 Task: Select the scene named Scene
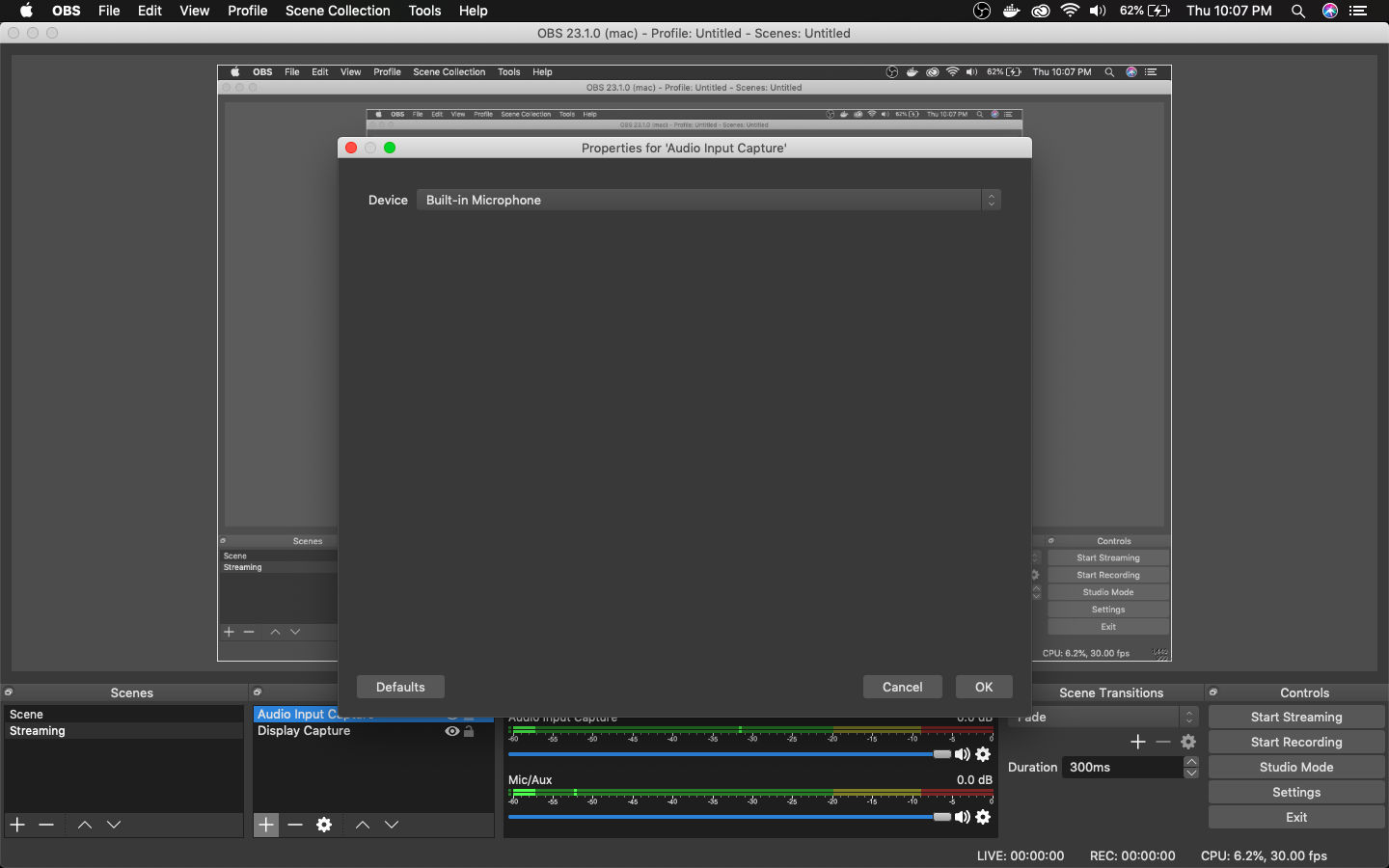[123, 714]
